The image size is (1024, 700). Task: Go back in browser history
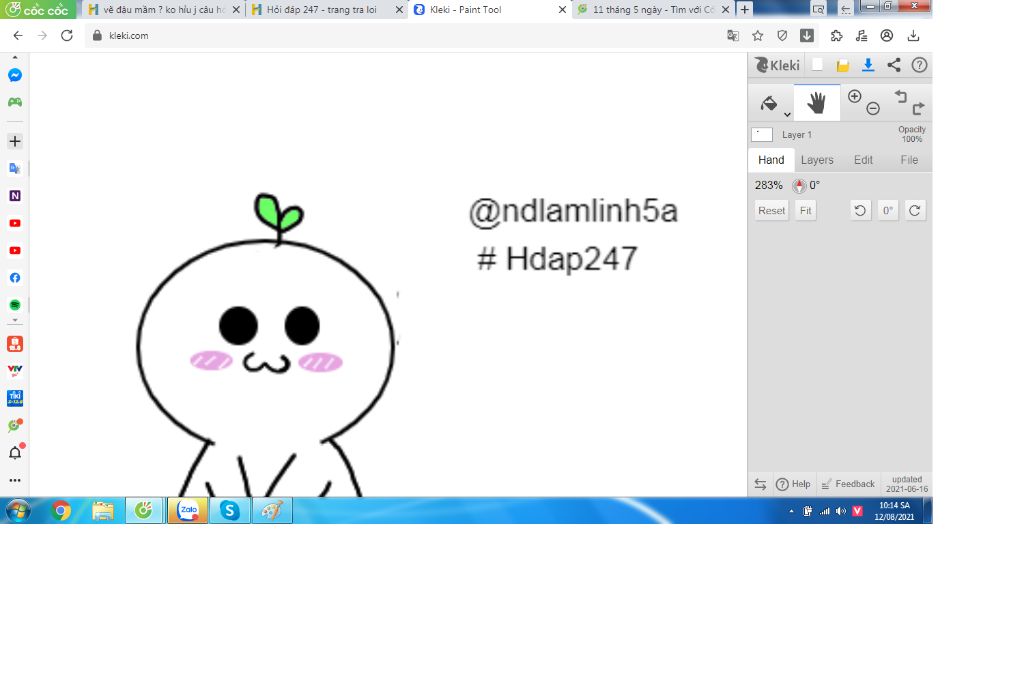coord(18,35)
